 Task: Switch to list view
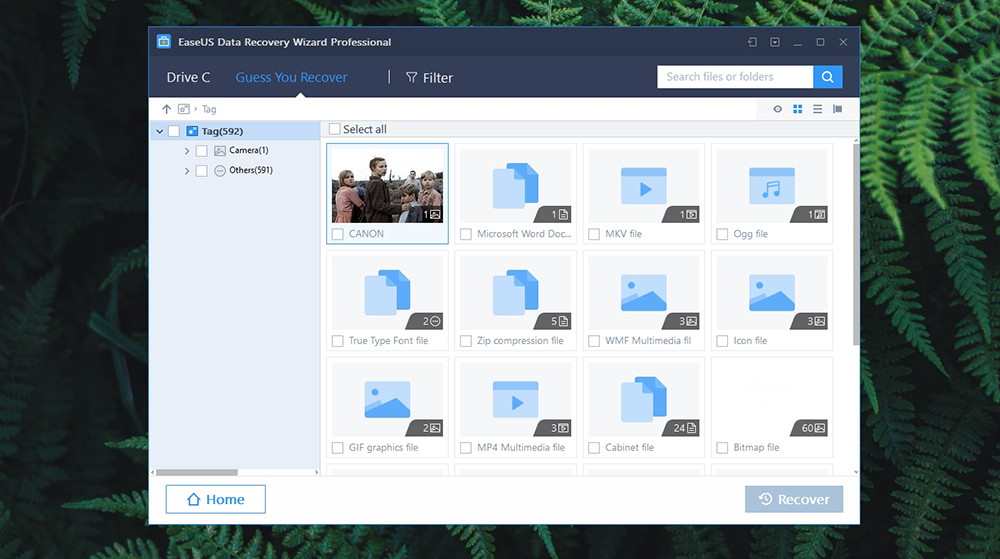tap(817, 109)
